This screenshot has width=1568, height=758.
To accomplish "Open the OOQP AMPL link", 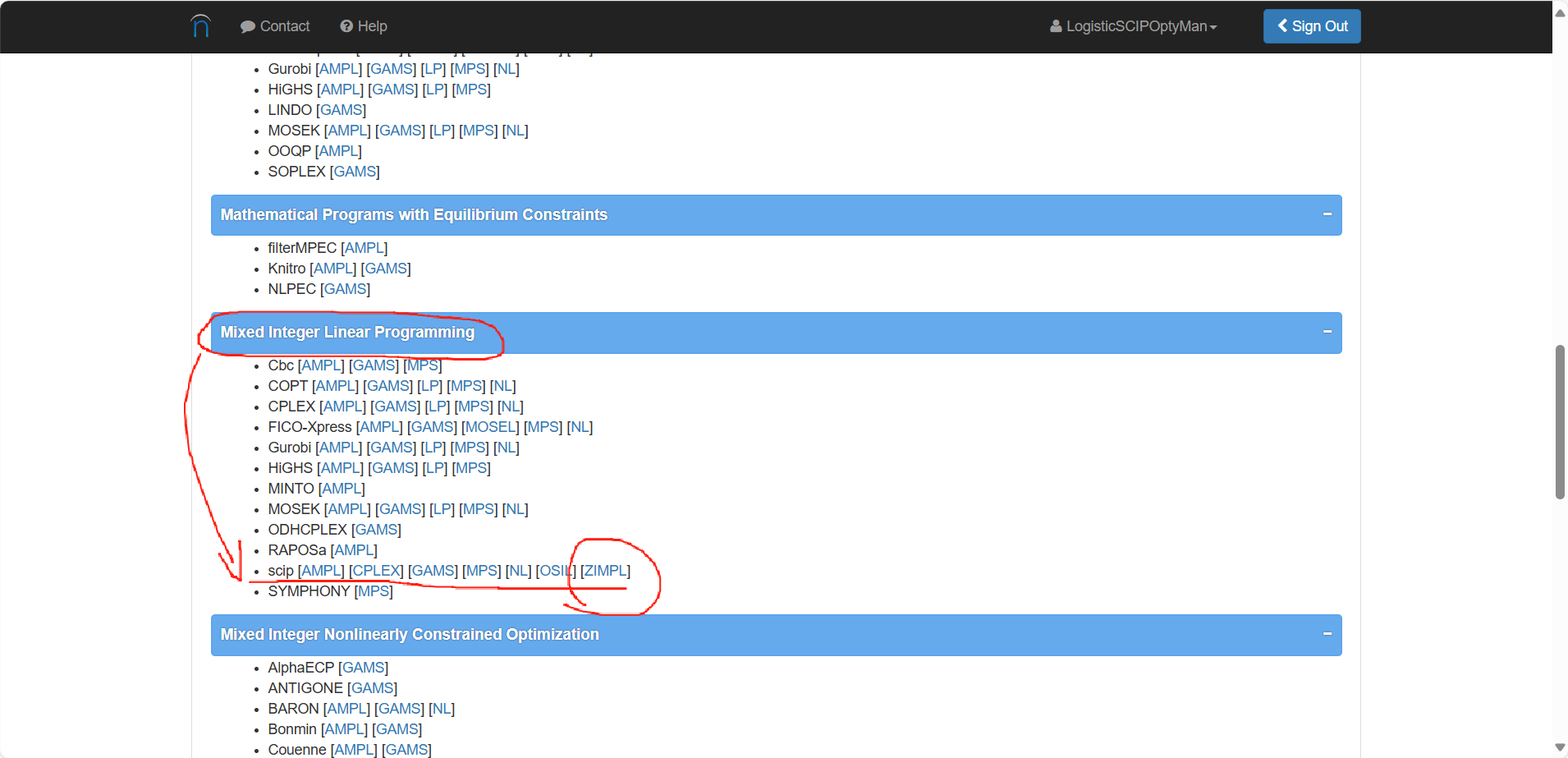I will coord(338,151).
